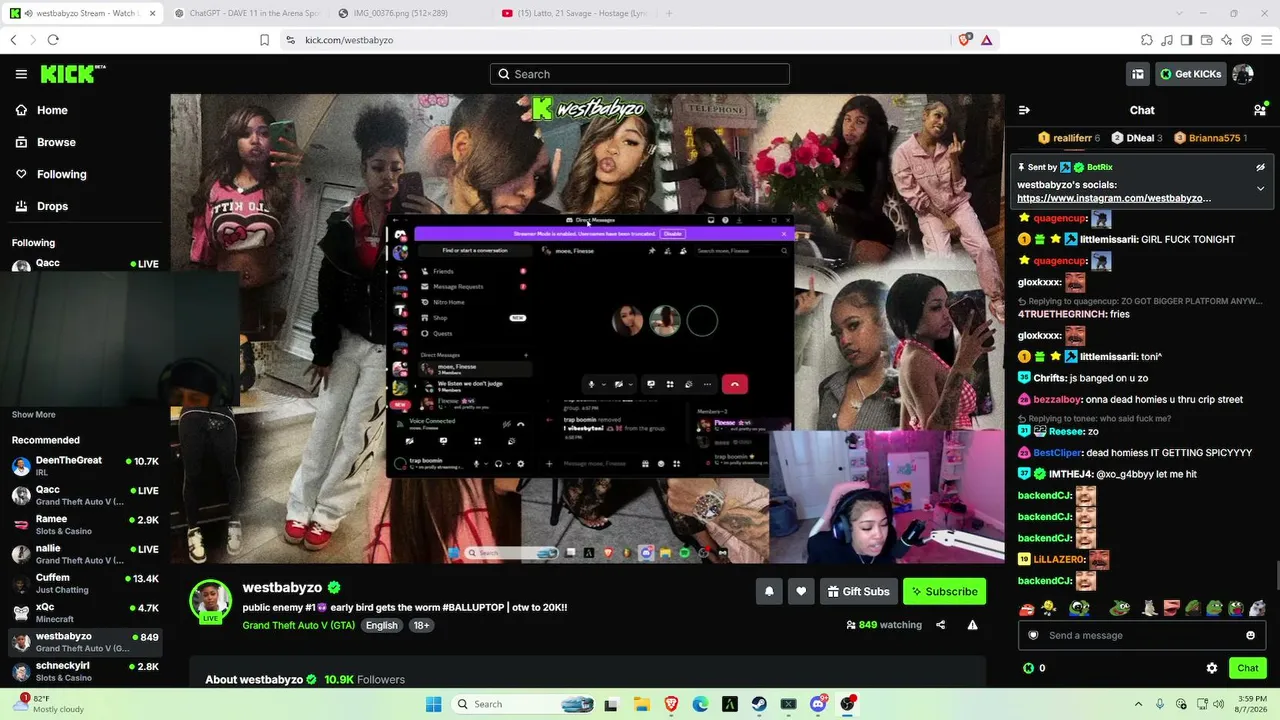Open nallie recommended channel
1280x720 pixels.
84,553
